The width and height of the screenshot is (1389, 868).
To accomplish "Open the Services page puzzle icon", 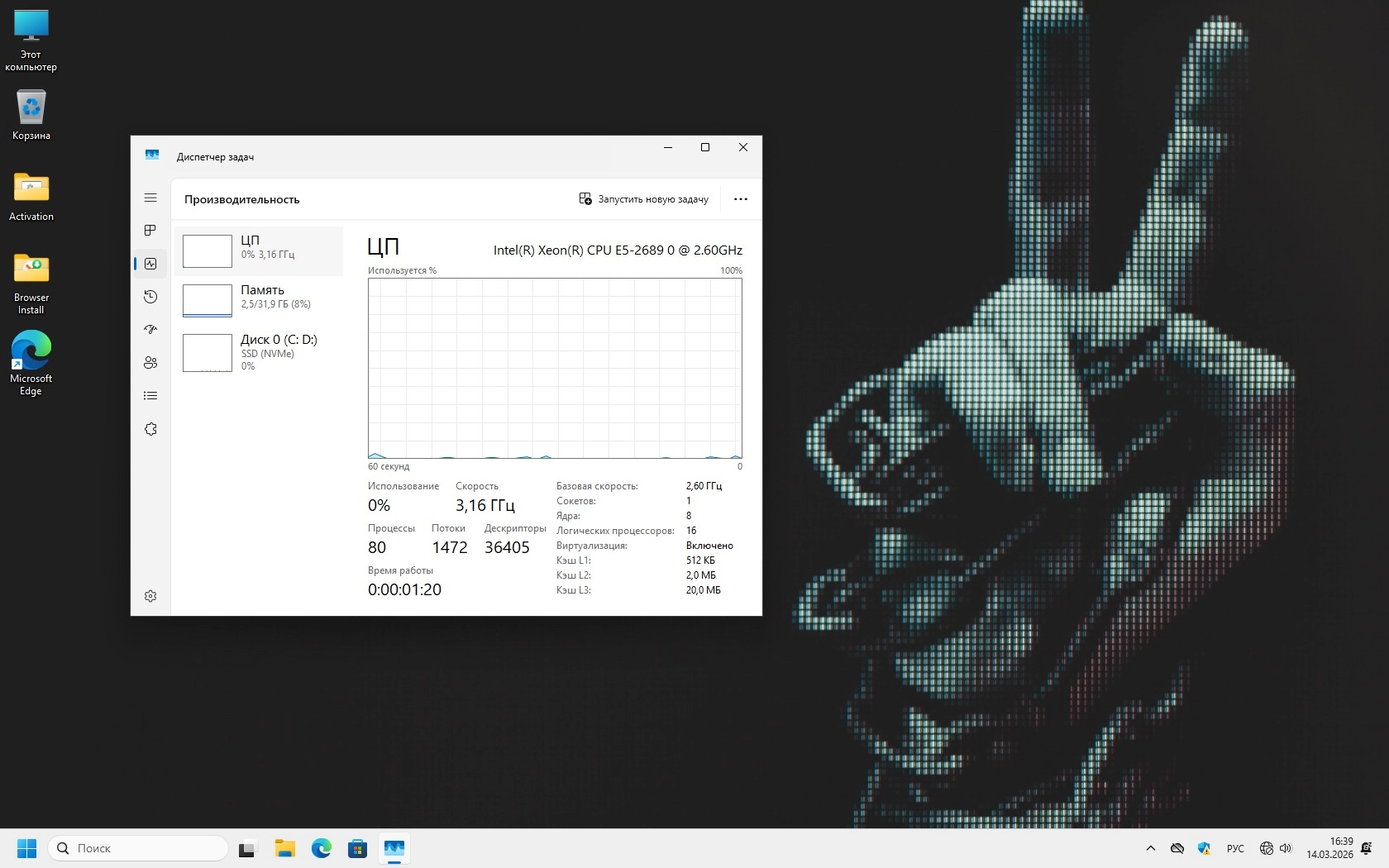I will click(x=150, y=429).
